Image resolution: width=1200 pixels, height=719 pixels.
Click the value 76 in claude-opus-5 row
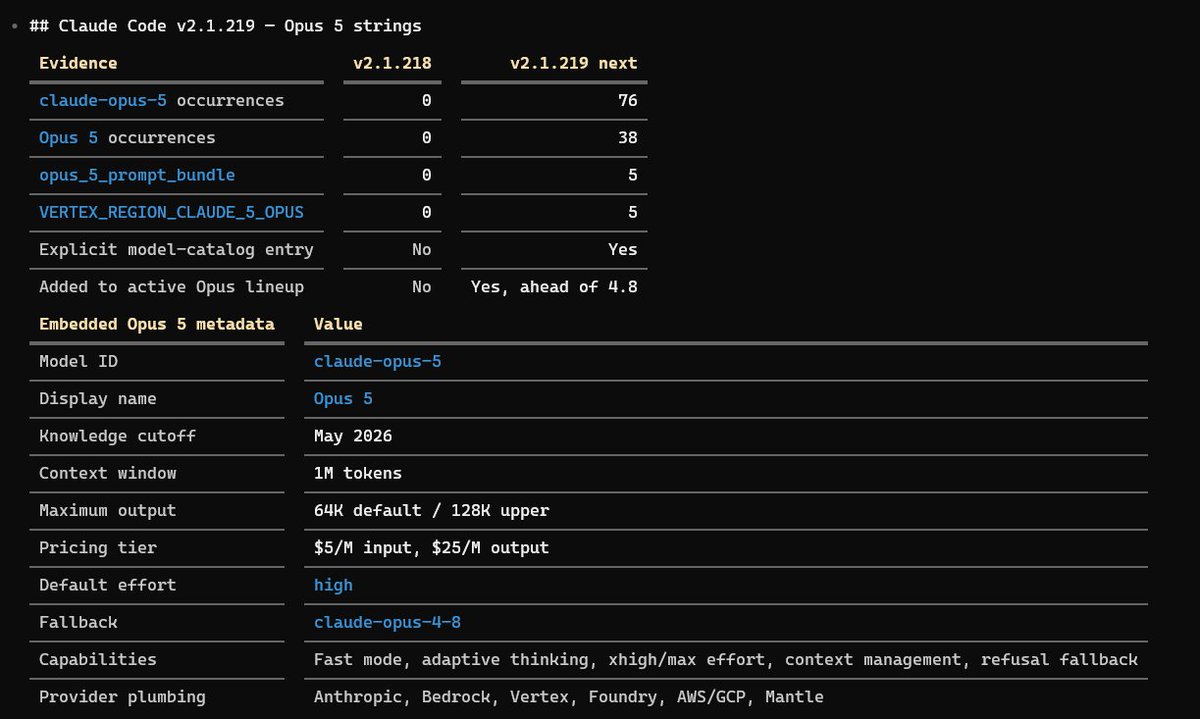pos(627,100)
